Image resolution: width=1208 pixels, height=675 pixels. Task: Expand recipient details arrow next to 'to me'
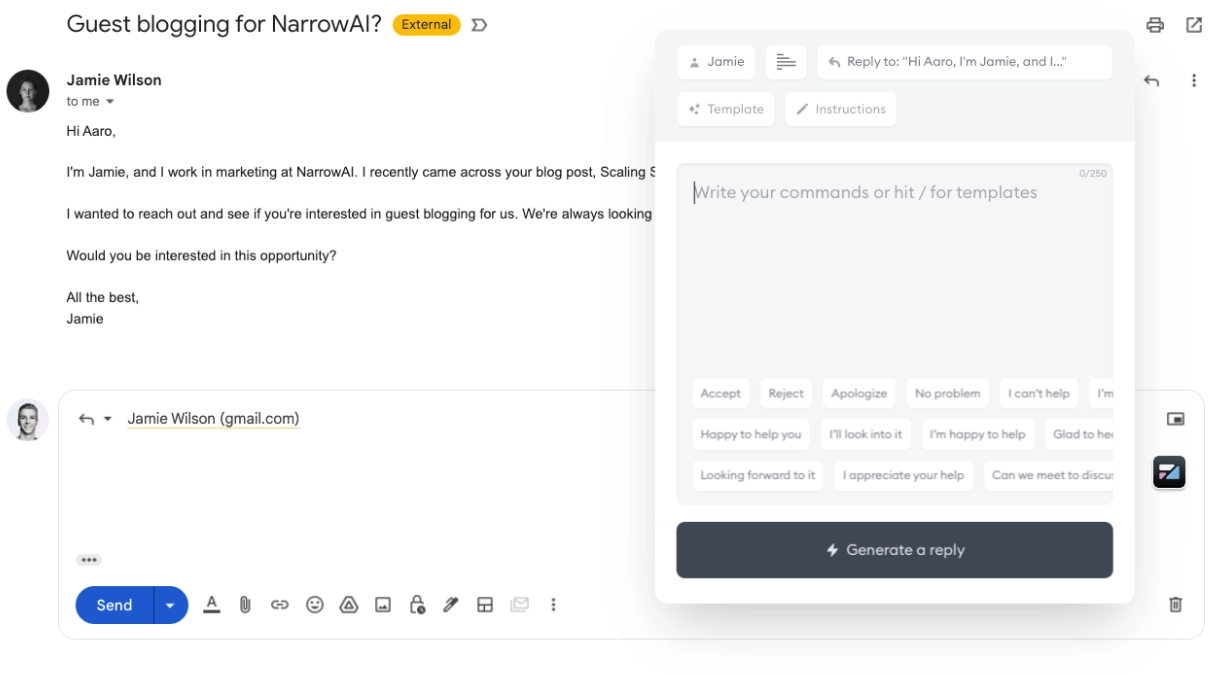pos(110,102)
